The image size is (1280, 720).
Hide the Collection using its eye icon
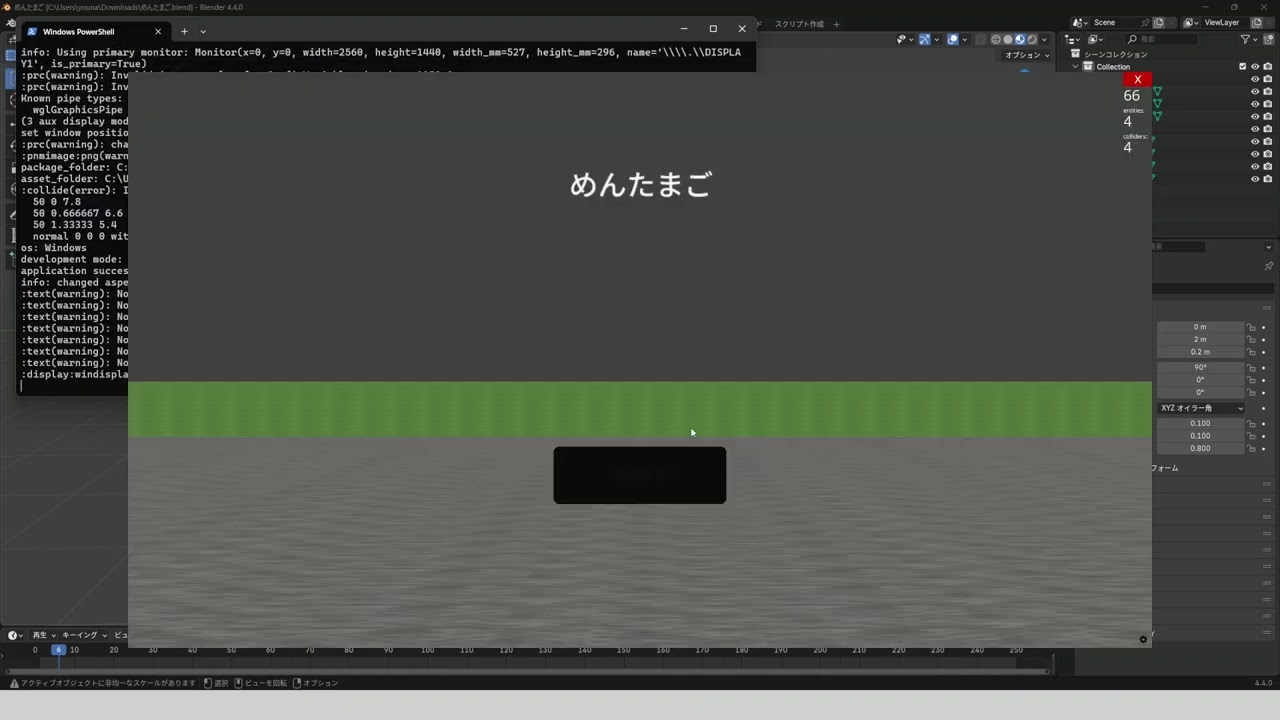[1255, 67]
